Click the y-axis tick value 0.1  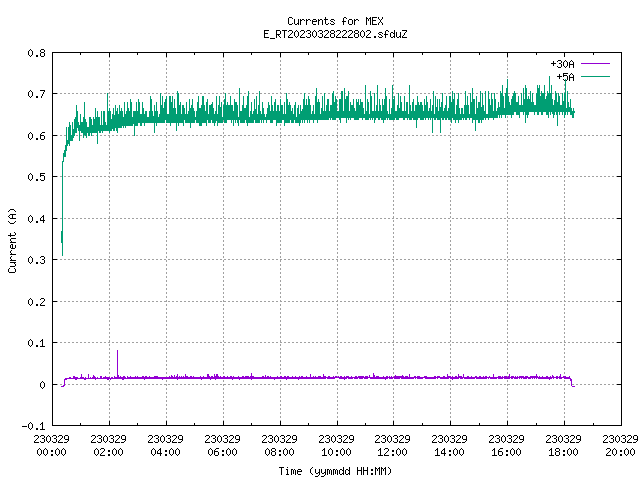[x=36, y=343]
